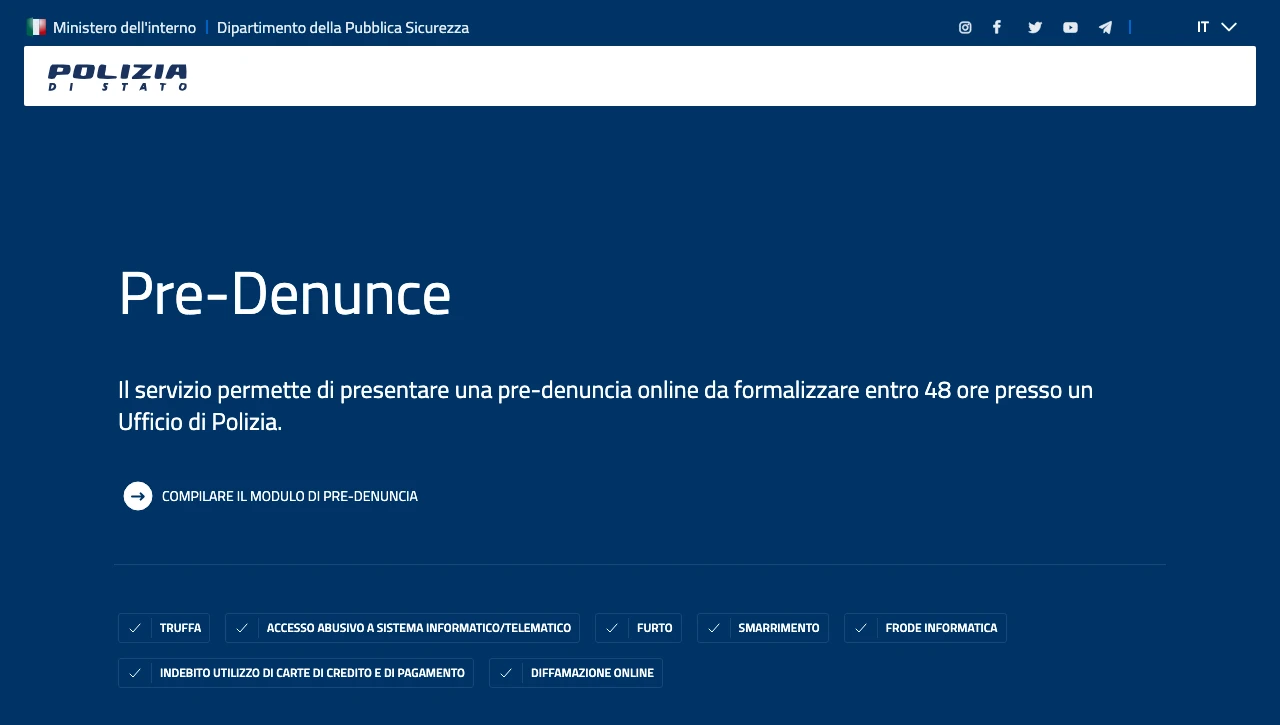Select Accesso abusivo a sistema informatico/telematico tag

tap(402, 628)
